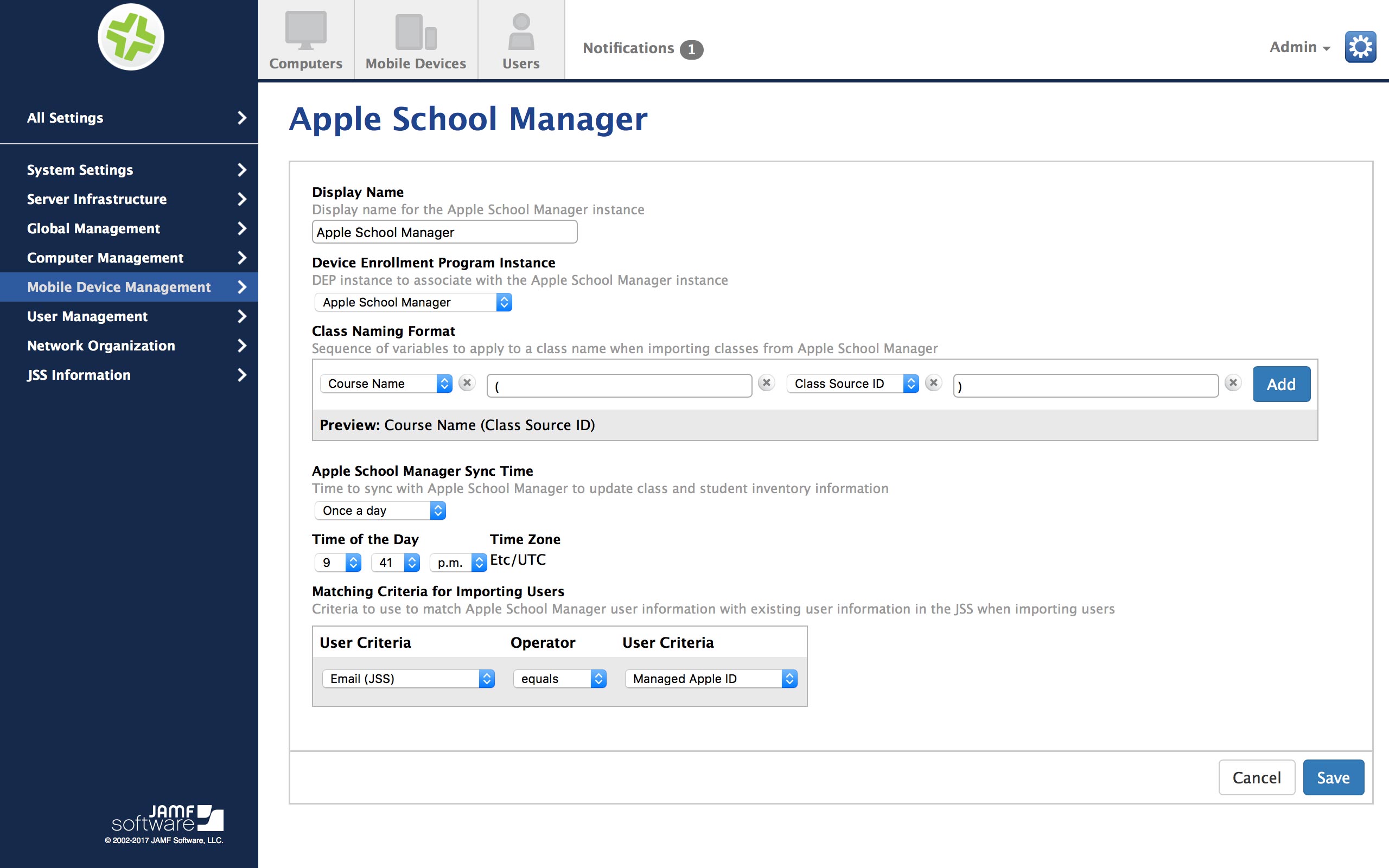Open the Mobile Devices tab
The height and width of the screenshot is (868, 1389).
point(416,40)
